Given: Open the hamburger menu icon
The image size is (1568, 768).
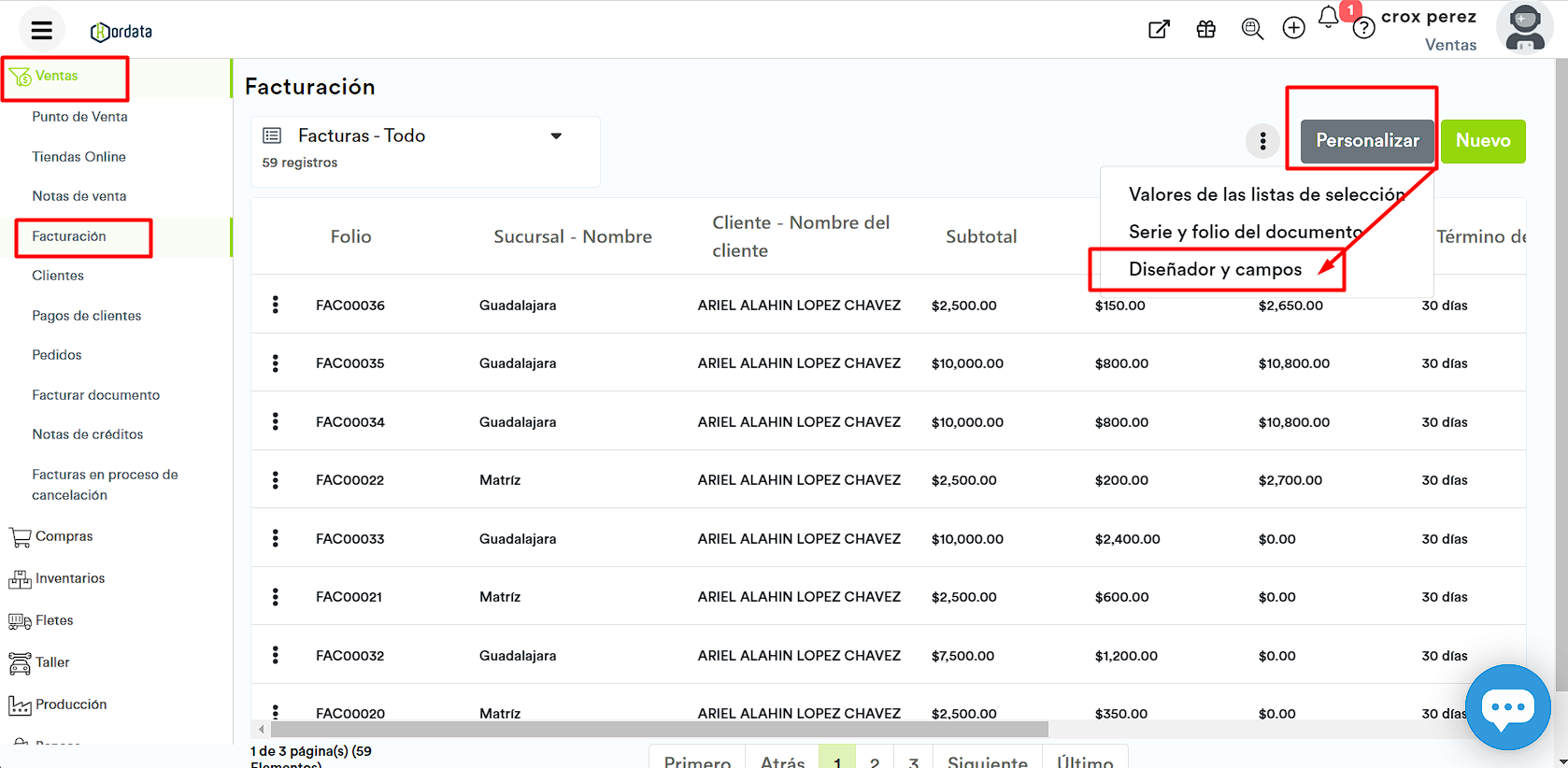Looking at the screenshot, I should 41,31.
